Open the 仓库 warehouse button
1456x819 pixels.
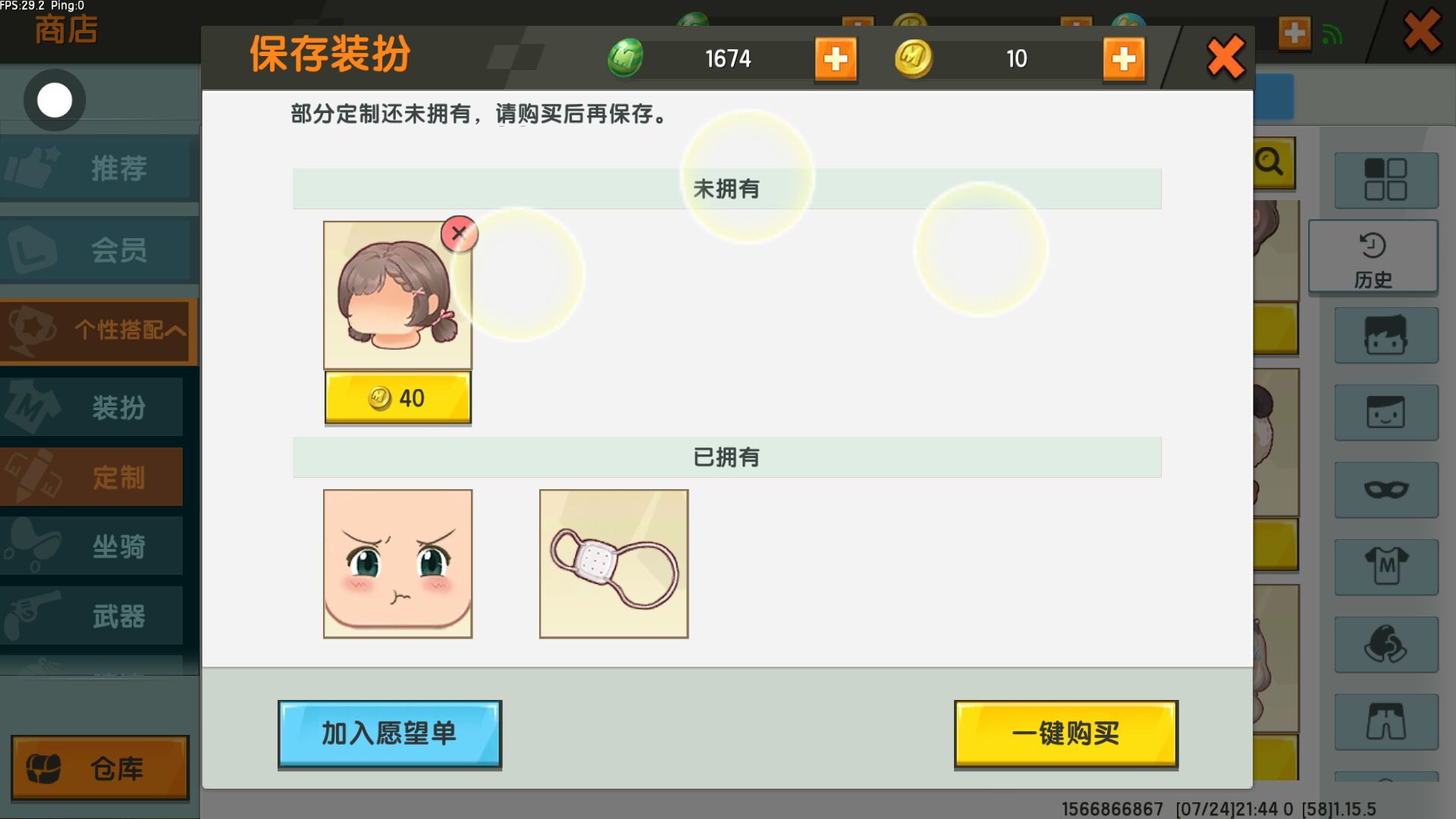pos(100,768)
